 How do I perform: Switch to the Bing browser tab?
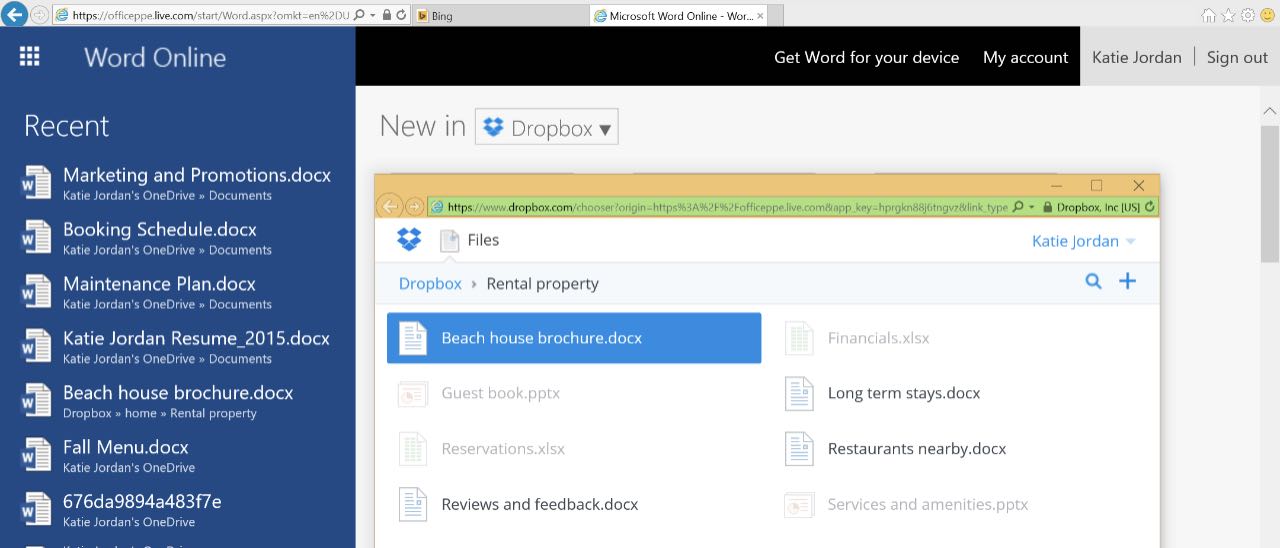click(501, 15)
